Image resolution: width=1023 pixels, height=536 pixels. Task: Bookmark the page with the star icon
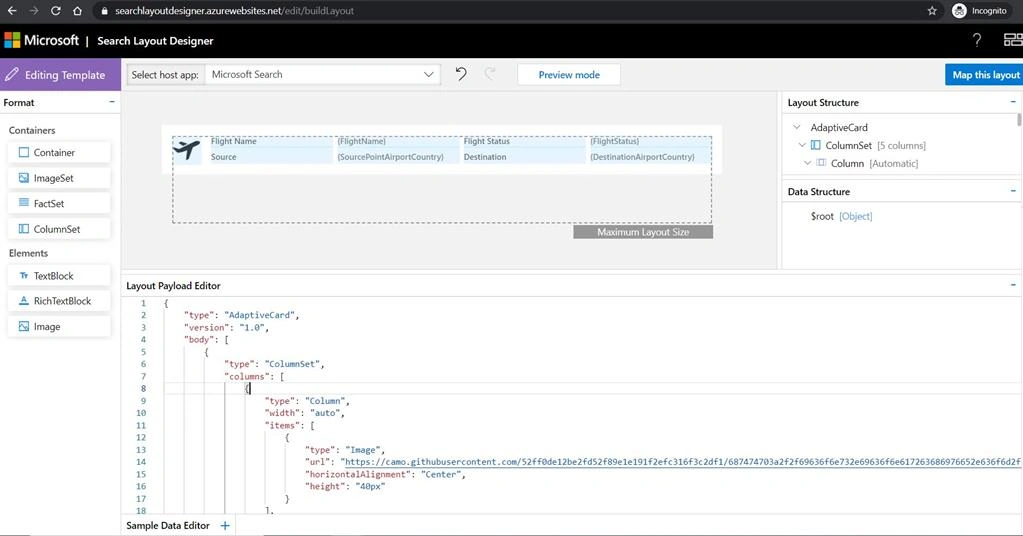932,11
